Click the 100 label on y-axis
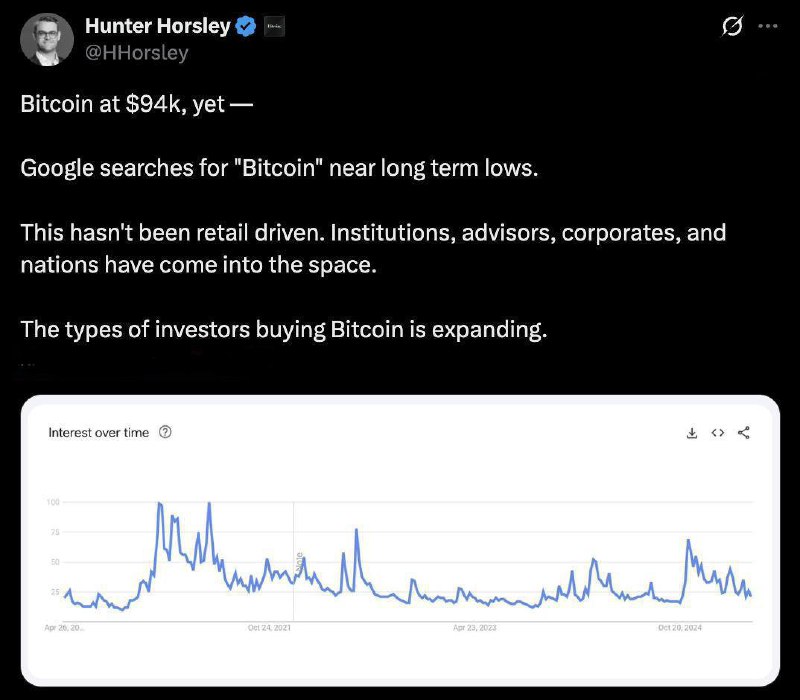Image resolution: width=800 pixels, height=700 pixels. (x=53, y=502)
